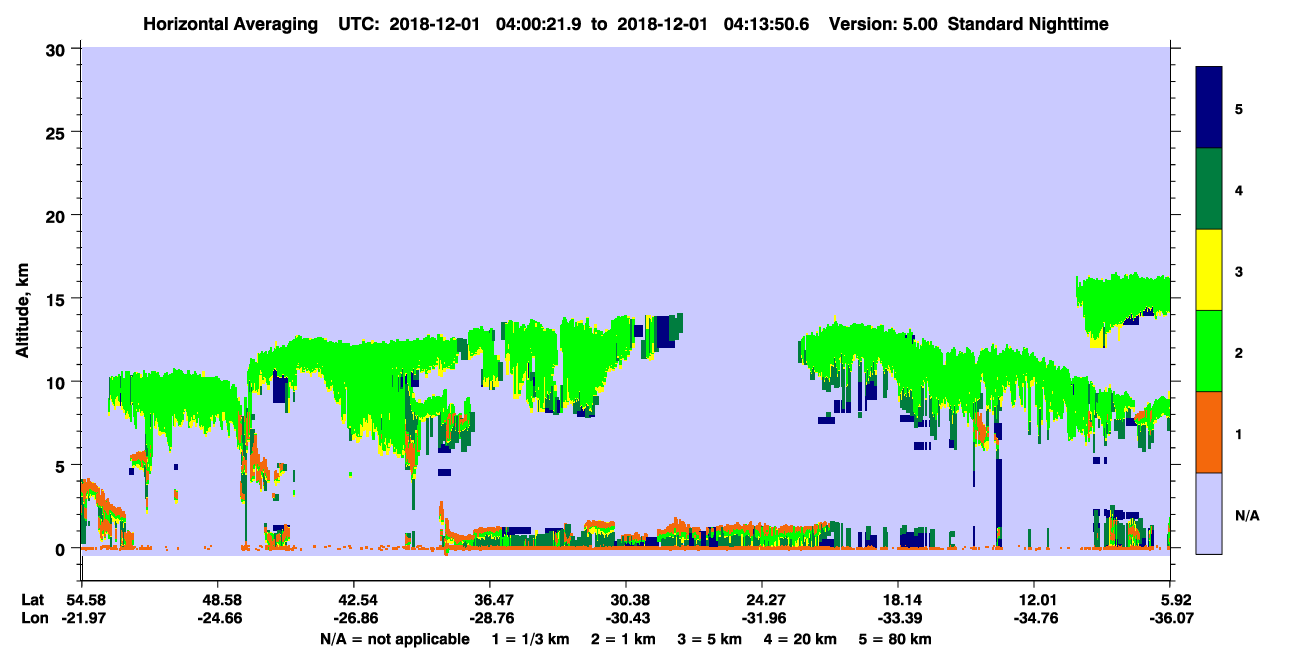Click the 'Lon' row label
Viewport: 1300px width, 667px height.
[x=34, y=618]
